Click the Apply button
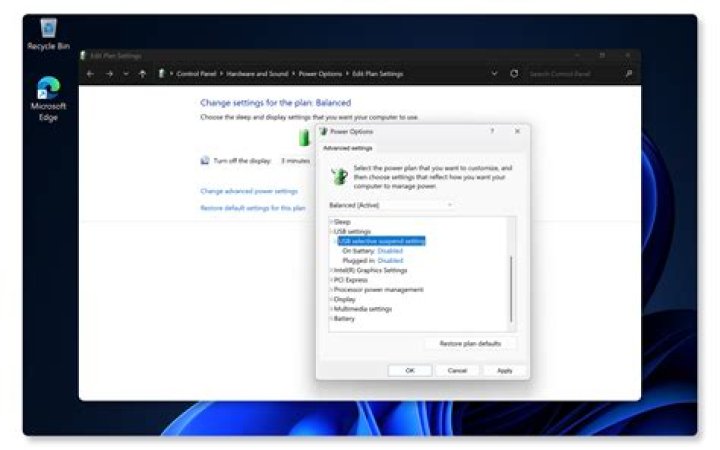 click(505, 371)
